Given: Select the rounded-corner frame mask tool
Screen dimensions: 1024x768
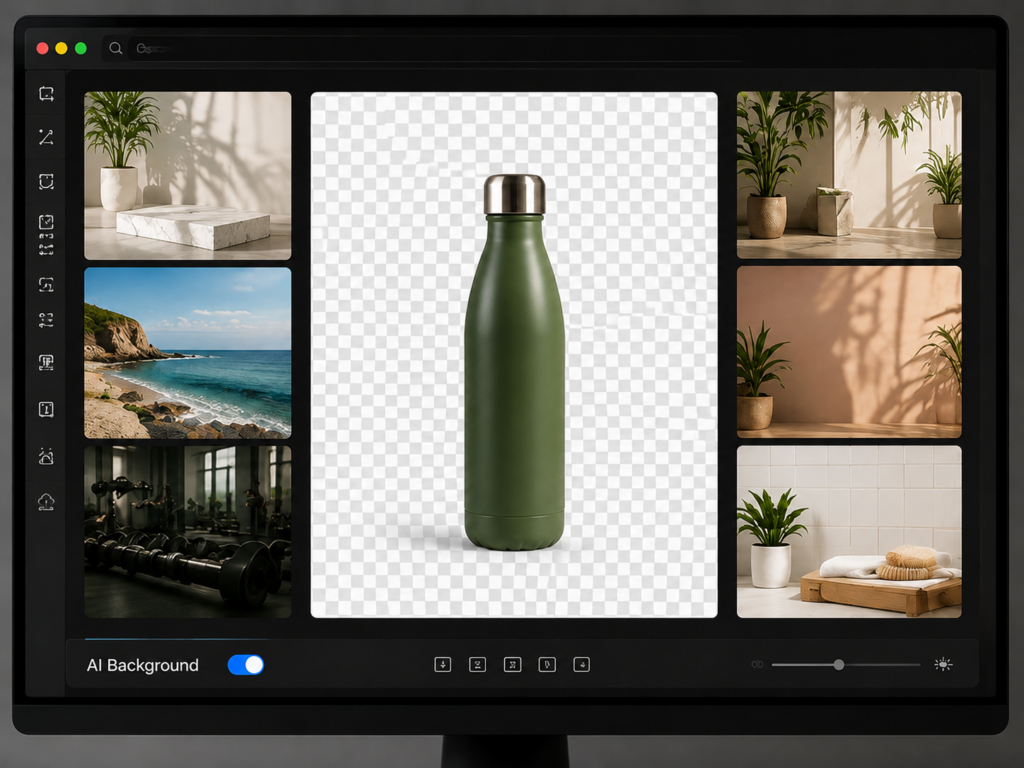Looking at the screenshot, I should [46, 181].
